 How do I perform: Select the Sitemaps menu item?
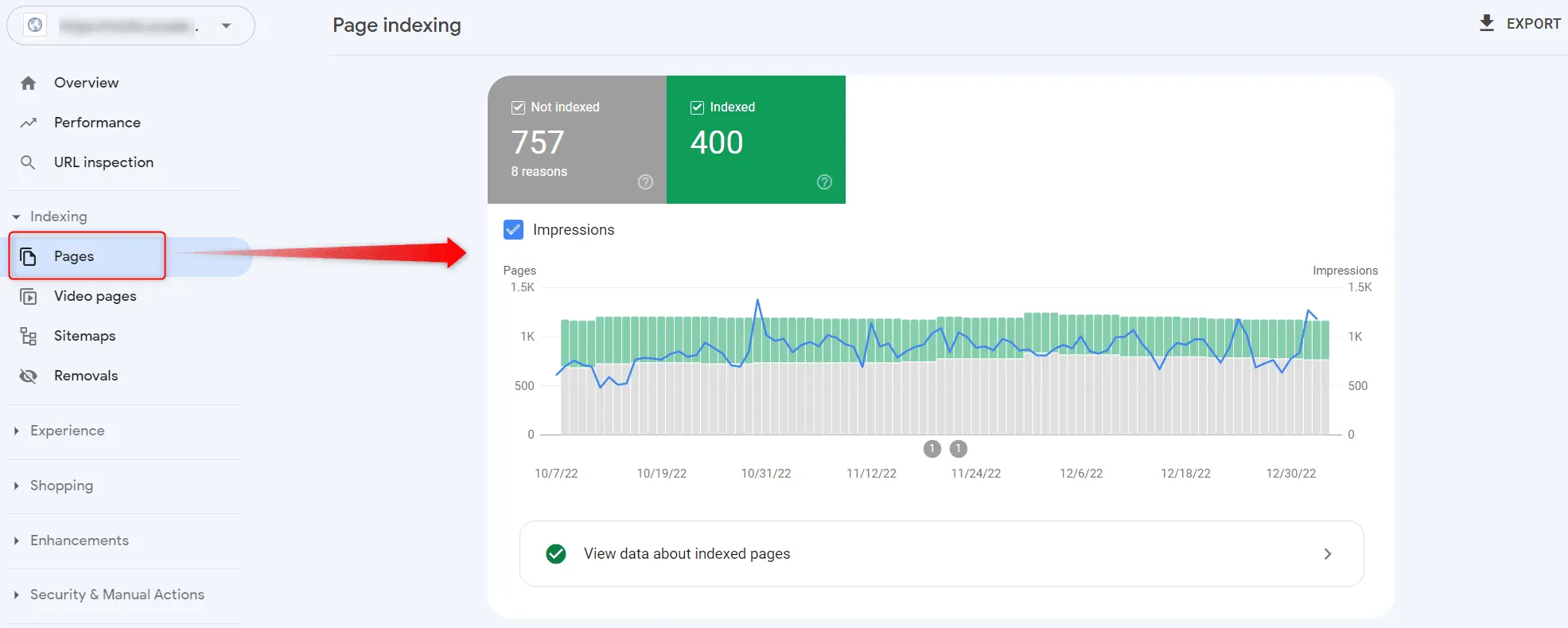click(84, 336)
